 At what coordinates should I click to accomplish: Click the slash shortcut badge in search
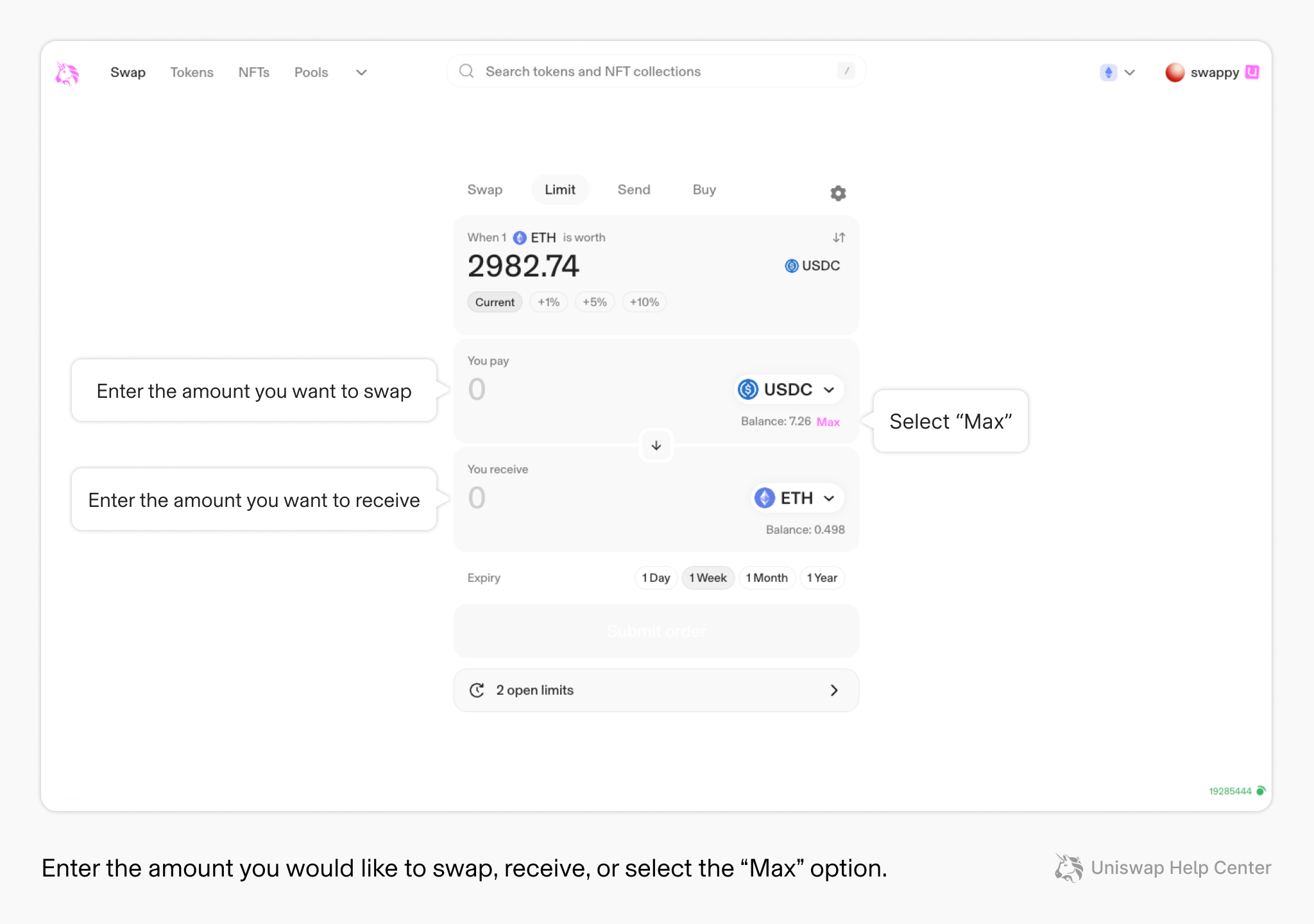pos(846,71)
